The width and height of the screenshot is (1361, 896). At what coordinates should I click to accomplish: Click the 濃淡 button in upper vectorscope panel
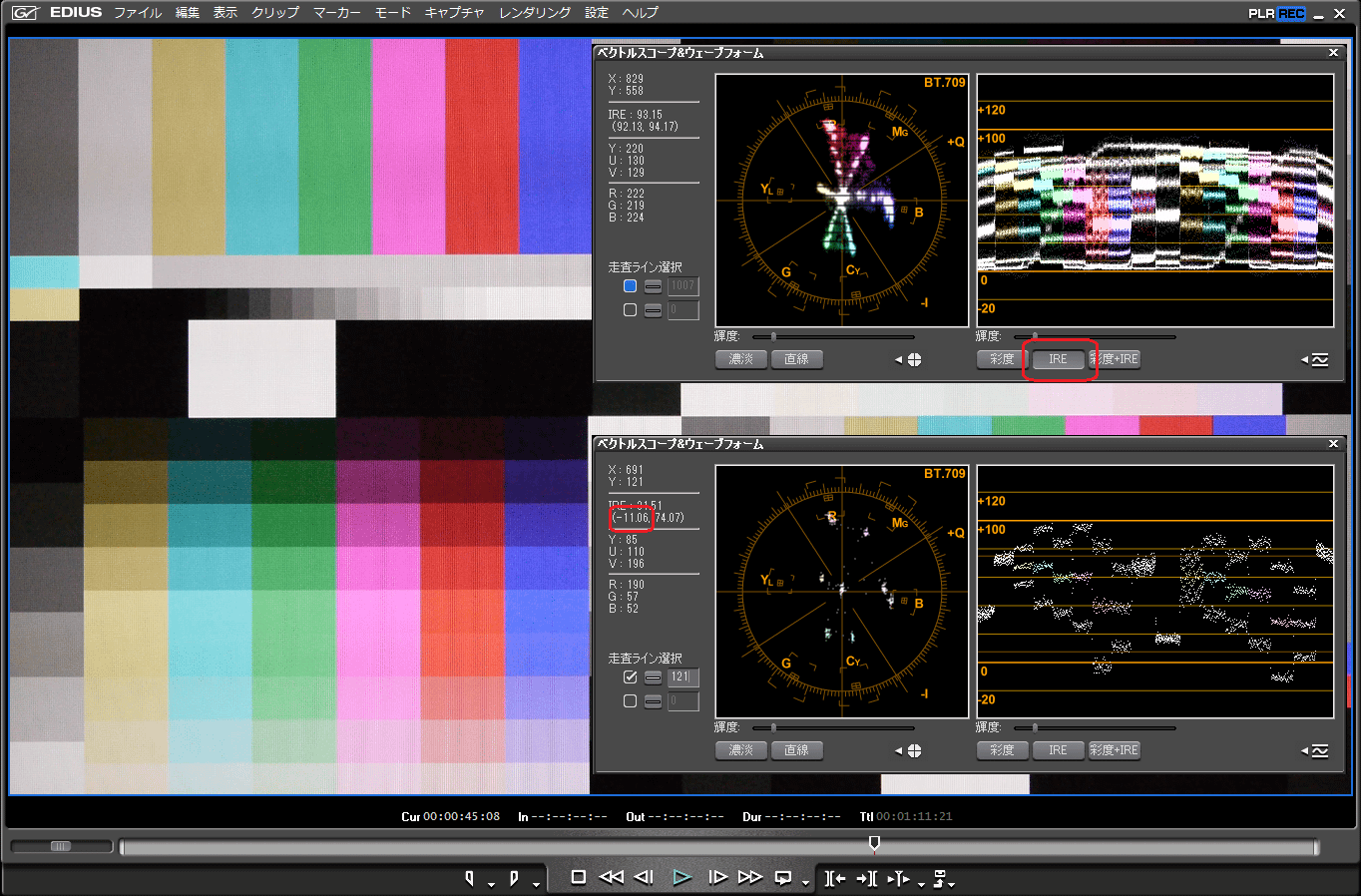(740, 359)
